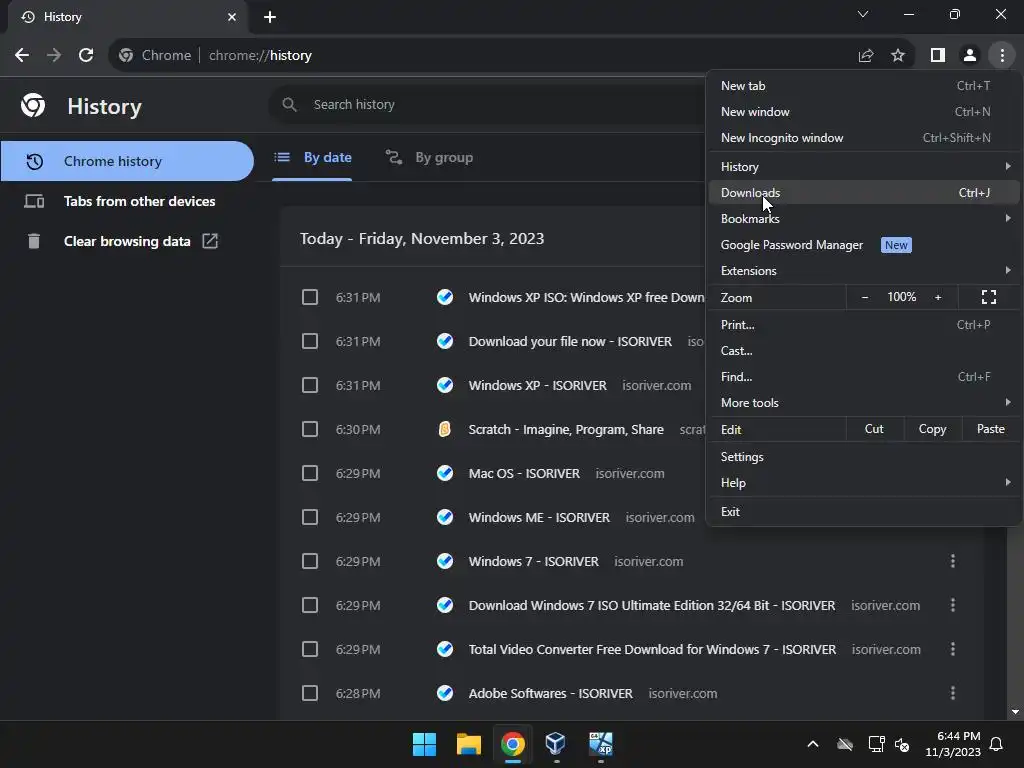1024x768 pixels.
Task: Select checkbox for Windows XP - ISORIVER
Action: 310,385
